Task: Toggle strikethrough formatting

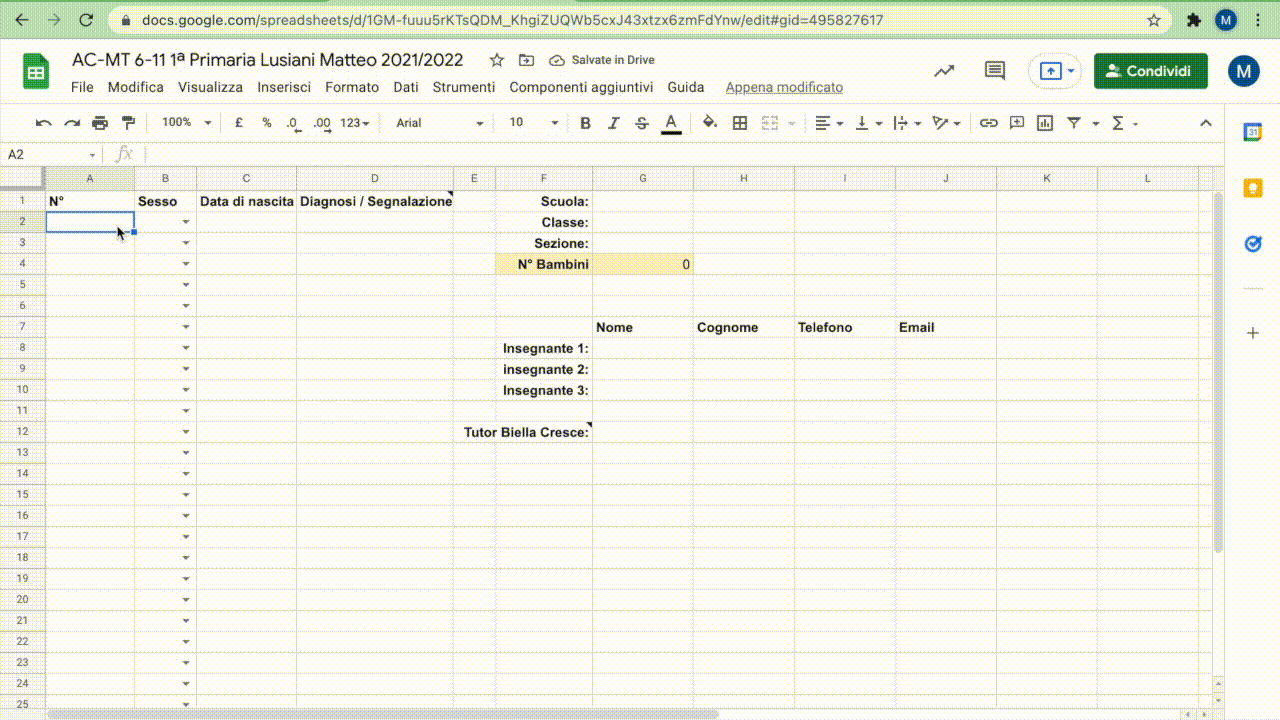Action: 642,123
